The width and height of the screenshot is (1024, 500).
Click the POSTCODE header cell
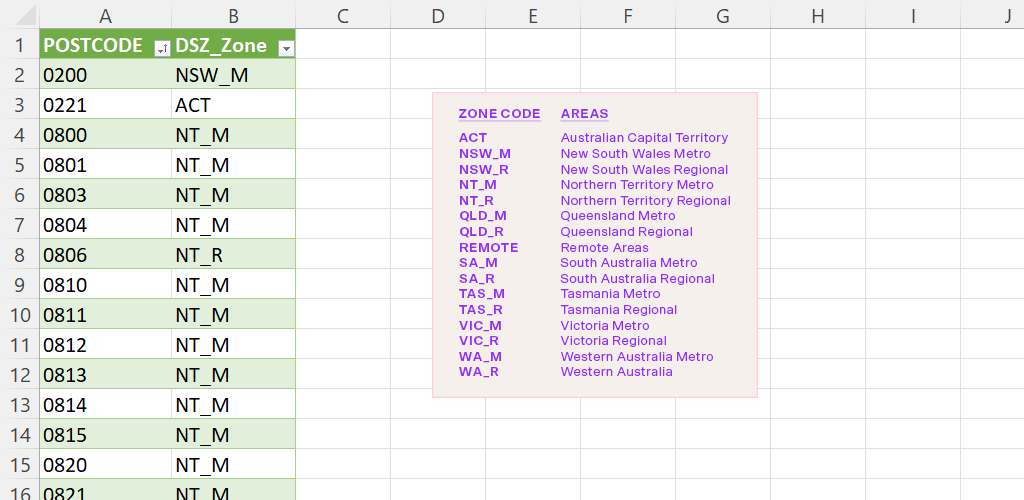pos(105,45)
